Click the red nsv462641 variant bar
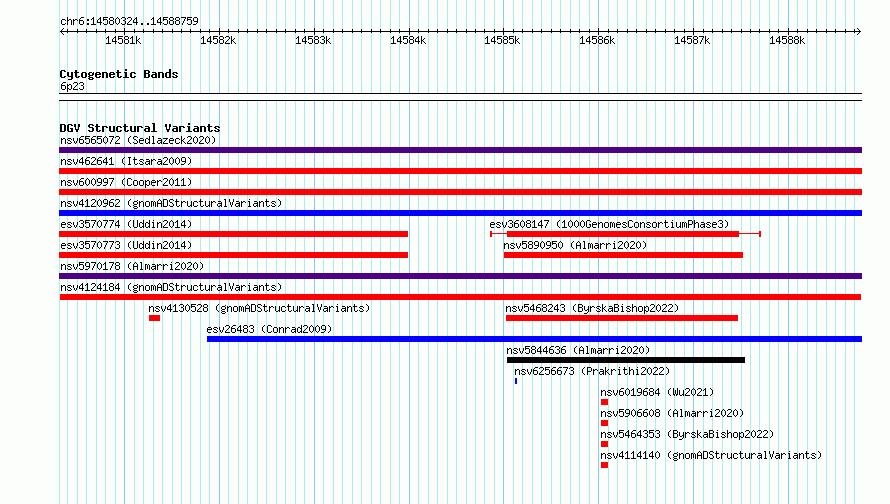Image resolution: width=890 pixels, height=504 pixels. tap(460, 171)
